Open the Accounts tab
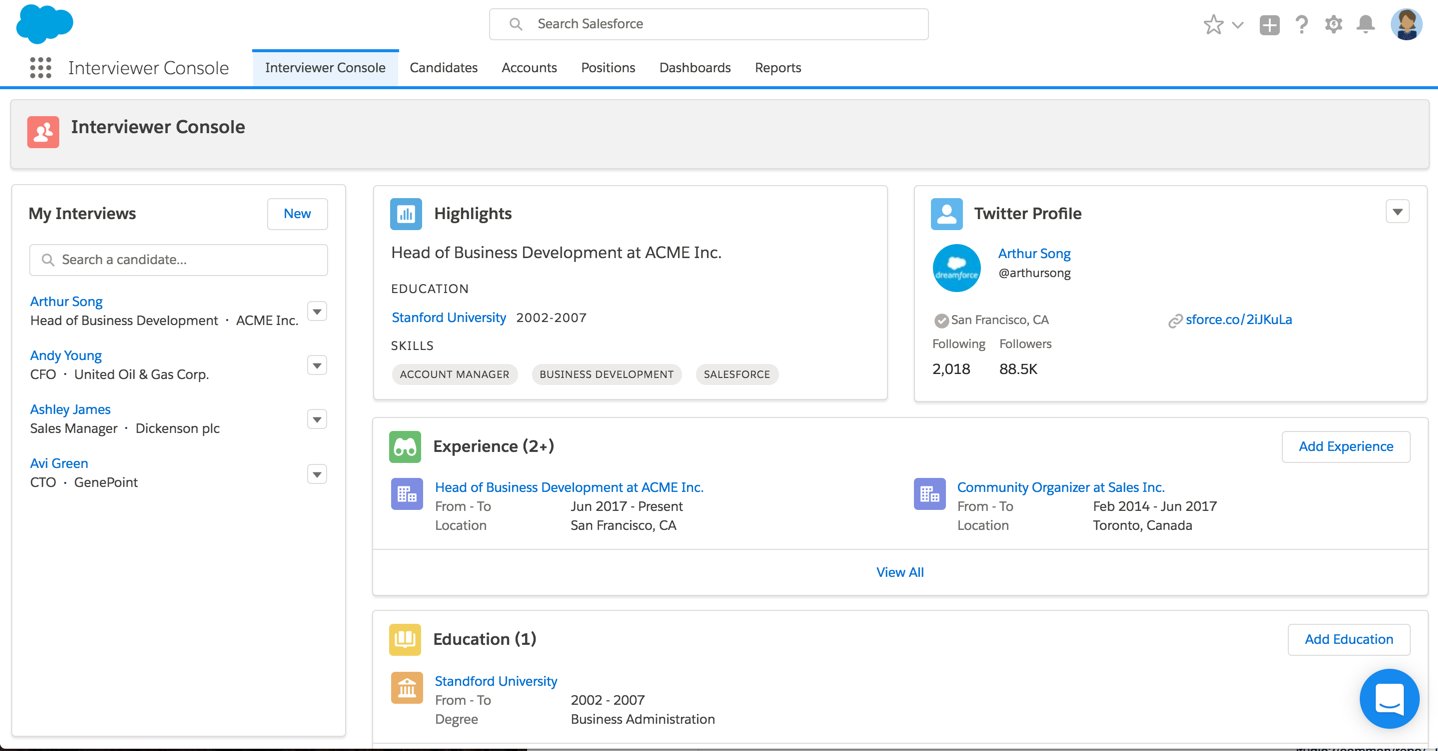Screen dimensions: 1438x751 [529, 68]
